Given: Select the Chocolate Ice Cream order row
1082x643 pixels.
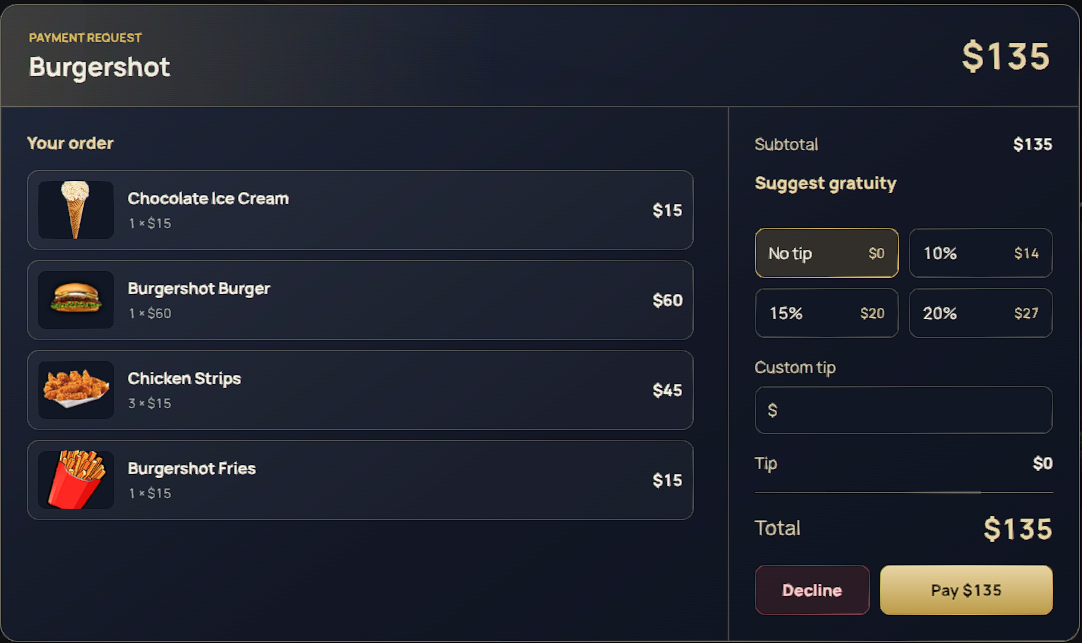Looking at the screenshot, I should [x=360, y=210].
